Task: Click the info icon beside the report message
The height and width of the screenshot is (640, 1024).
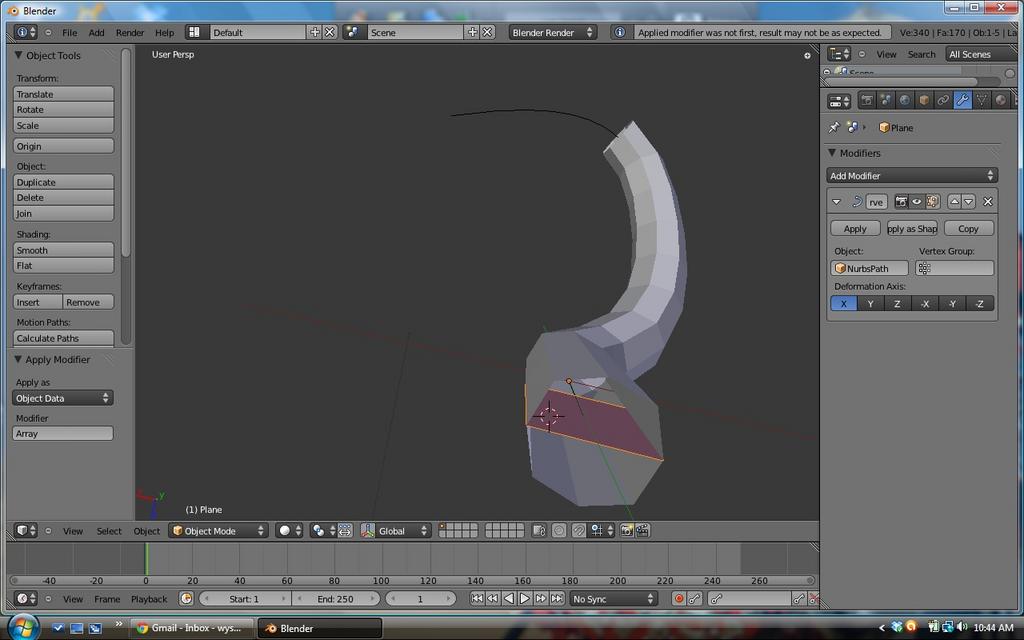Action: (x=620, y=32)
